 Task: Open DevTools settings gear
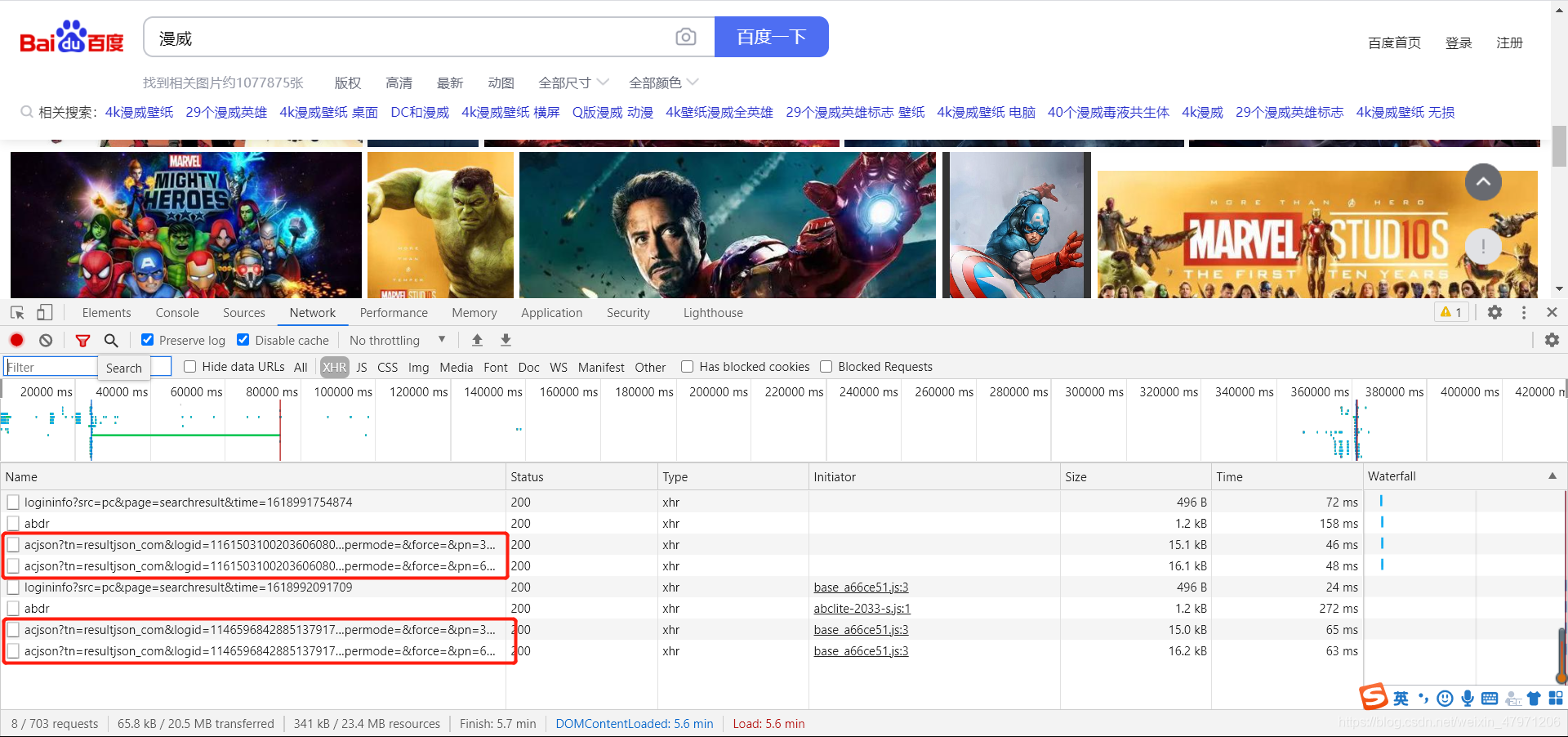[1494, 312]
